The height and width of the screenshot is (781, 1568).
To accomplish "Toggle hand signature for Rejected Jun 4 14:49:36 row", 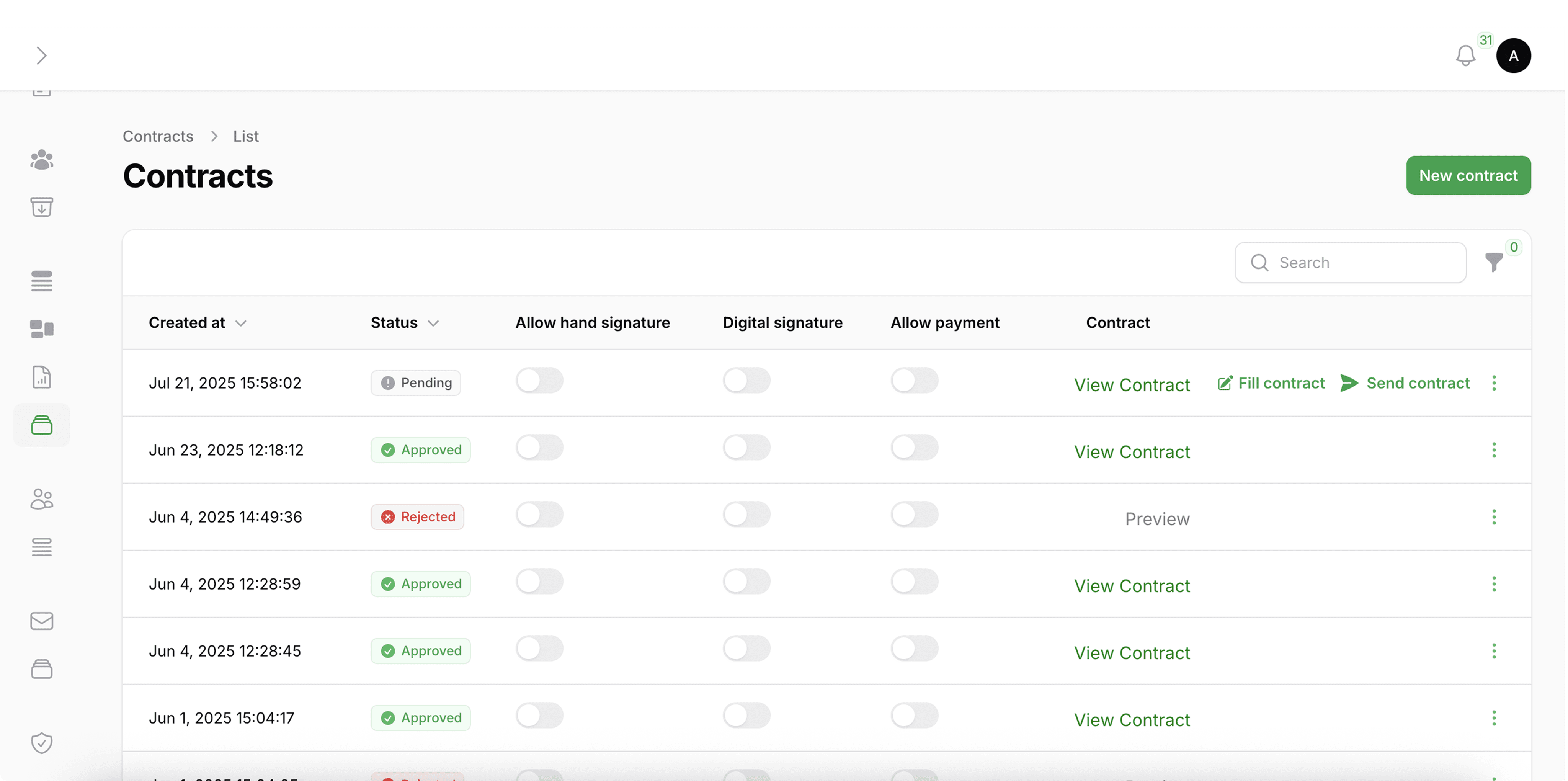I will coord(539,515).
